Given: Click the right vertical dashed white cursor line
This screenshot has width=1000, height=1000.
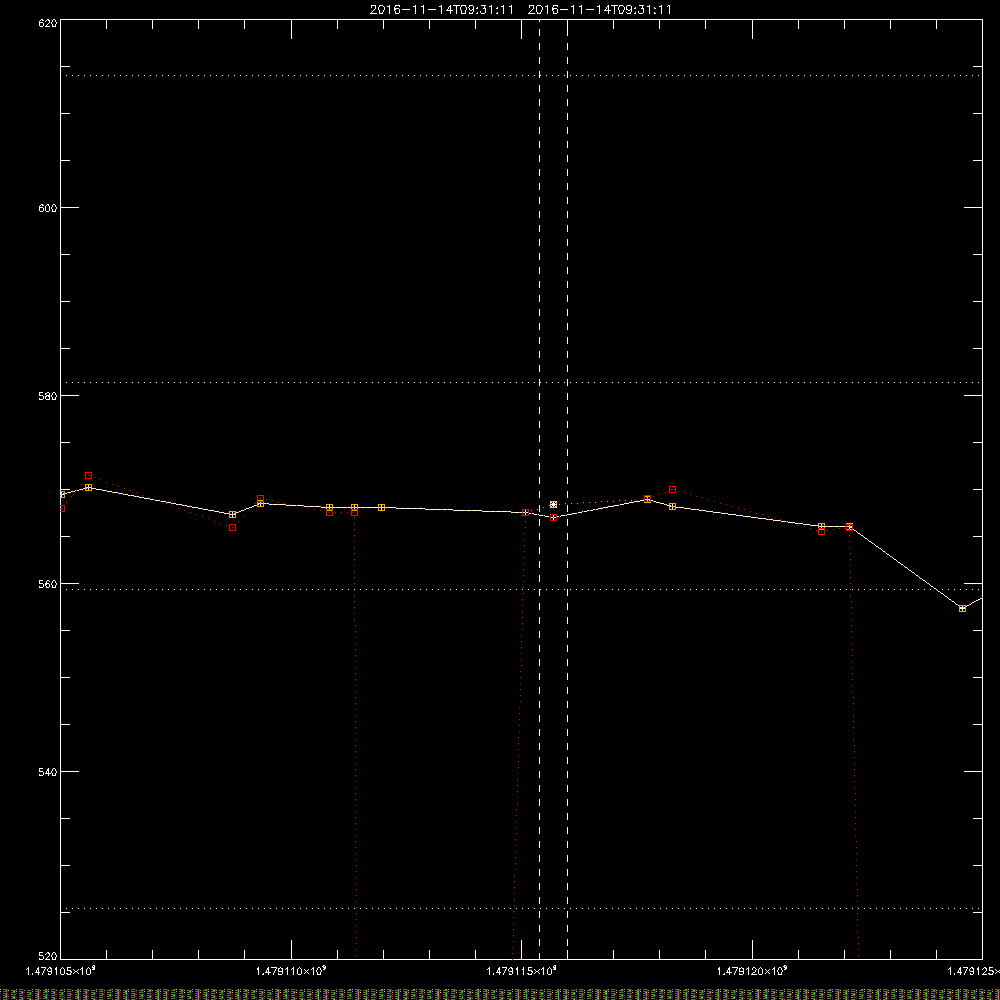Looking at the screenshot, I should tap(568, 488).
